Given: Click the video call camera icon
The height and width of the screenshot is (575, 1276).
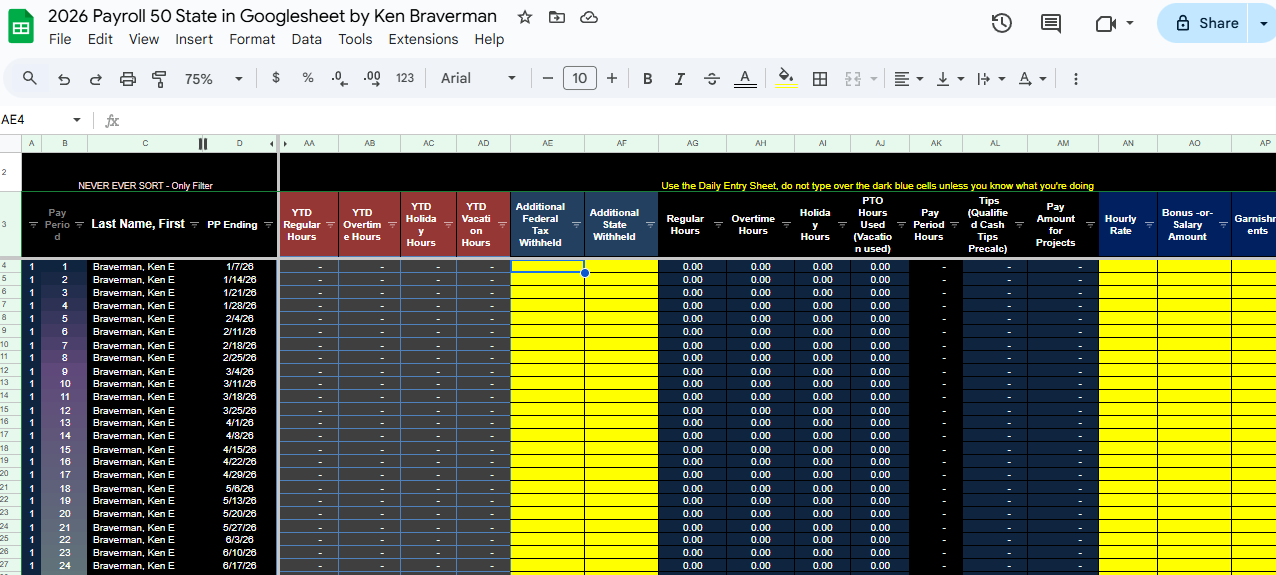Looking at the screenshot, I should point(1105,23).
